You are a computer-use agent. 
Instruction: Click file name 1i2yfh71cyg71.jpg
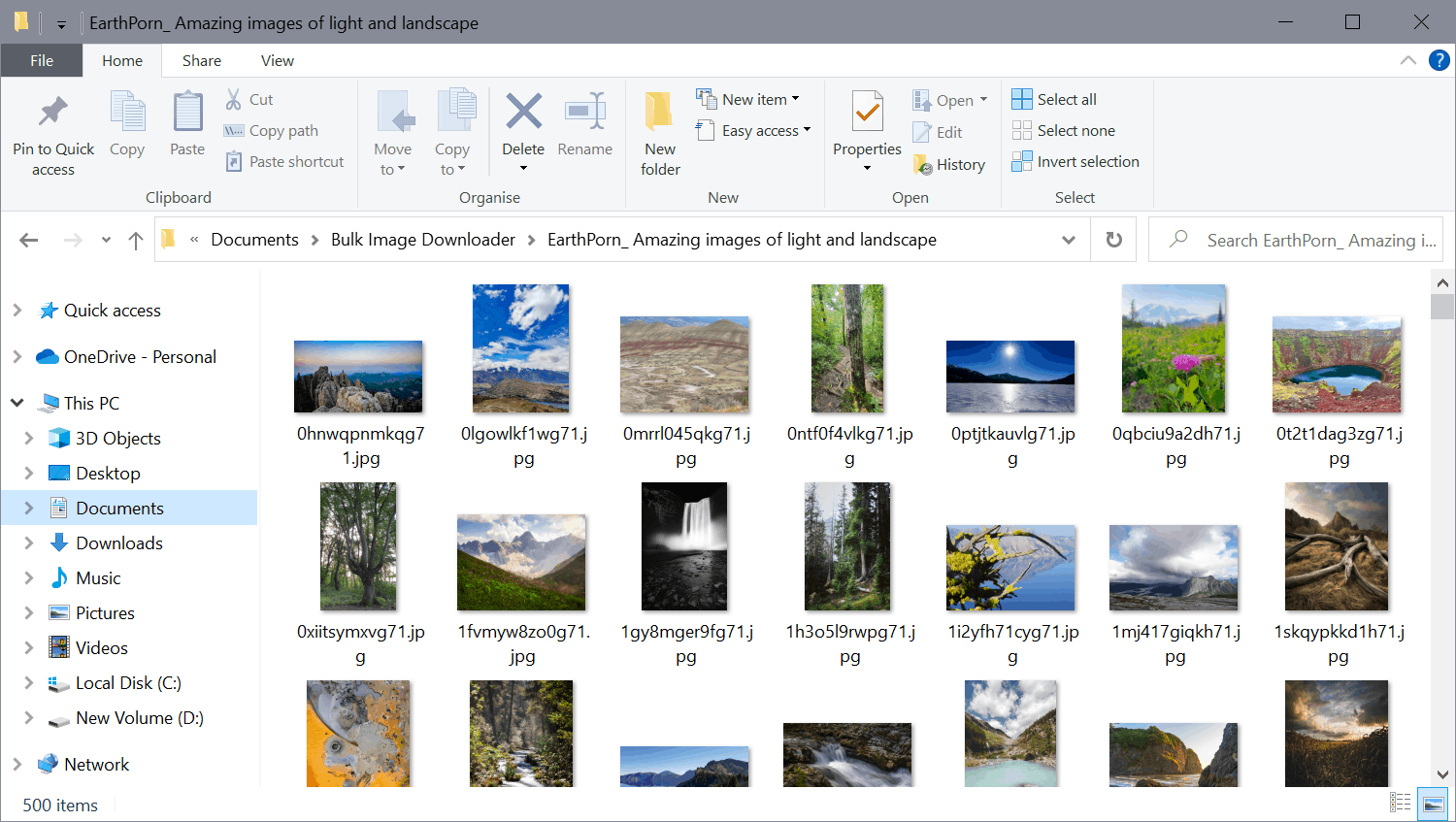pos(1012,643)
